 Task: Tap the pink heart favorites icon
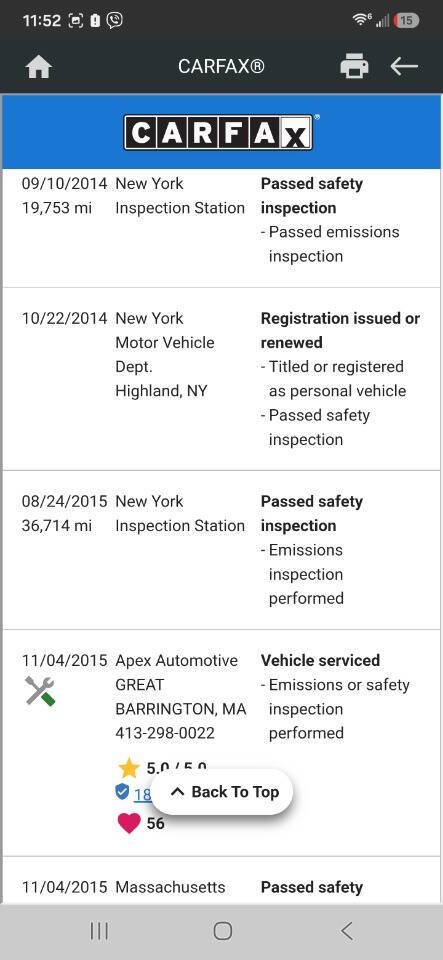pos(128,823)
